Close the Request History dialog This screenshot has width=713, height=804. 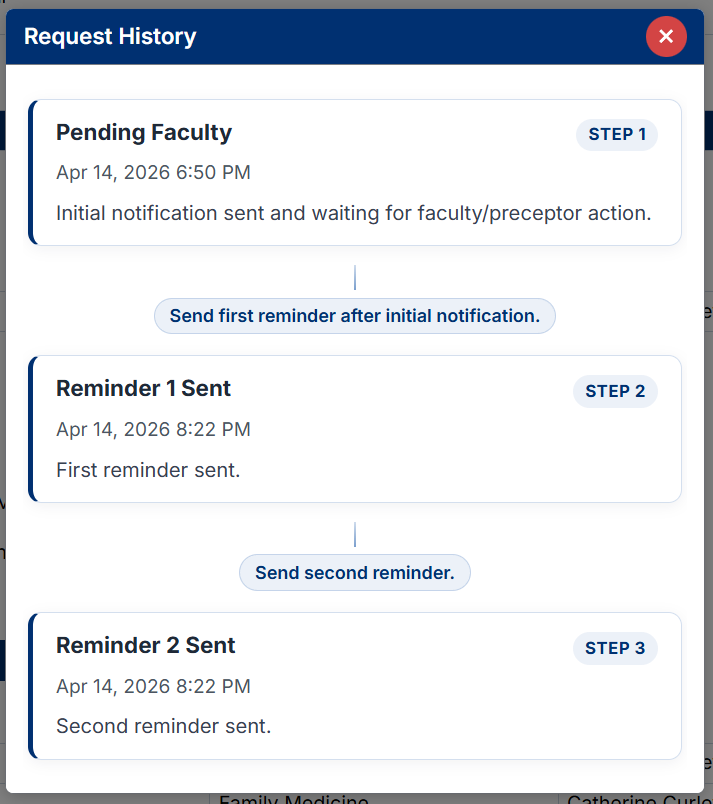tap(666, 36)
